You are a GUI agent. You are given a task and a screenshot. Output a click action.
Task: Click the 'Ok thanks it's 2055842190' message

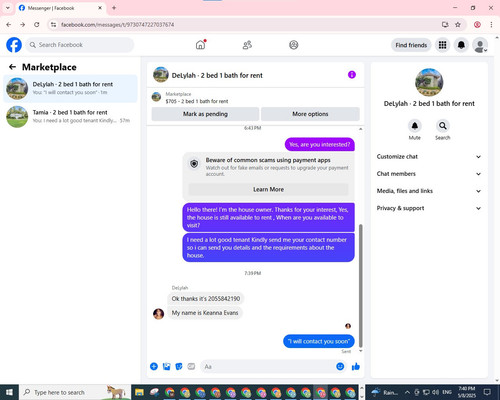[206, 299]
